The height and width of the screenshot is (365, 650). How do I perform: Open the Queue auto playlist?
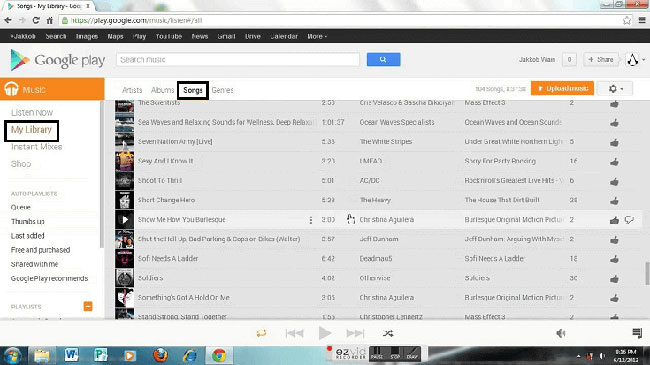21,207
